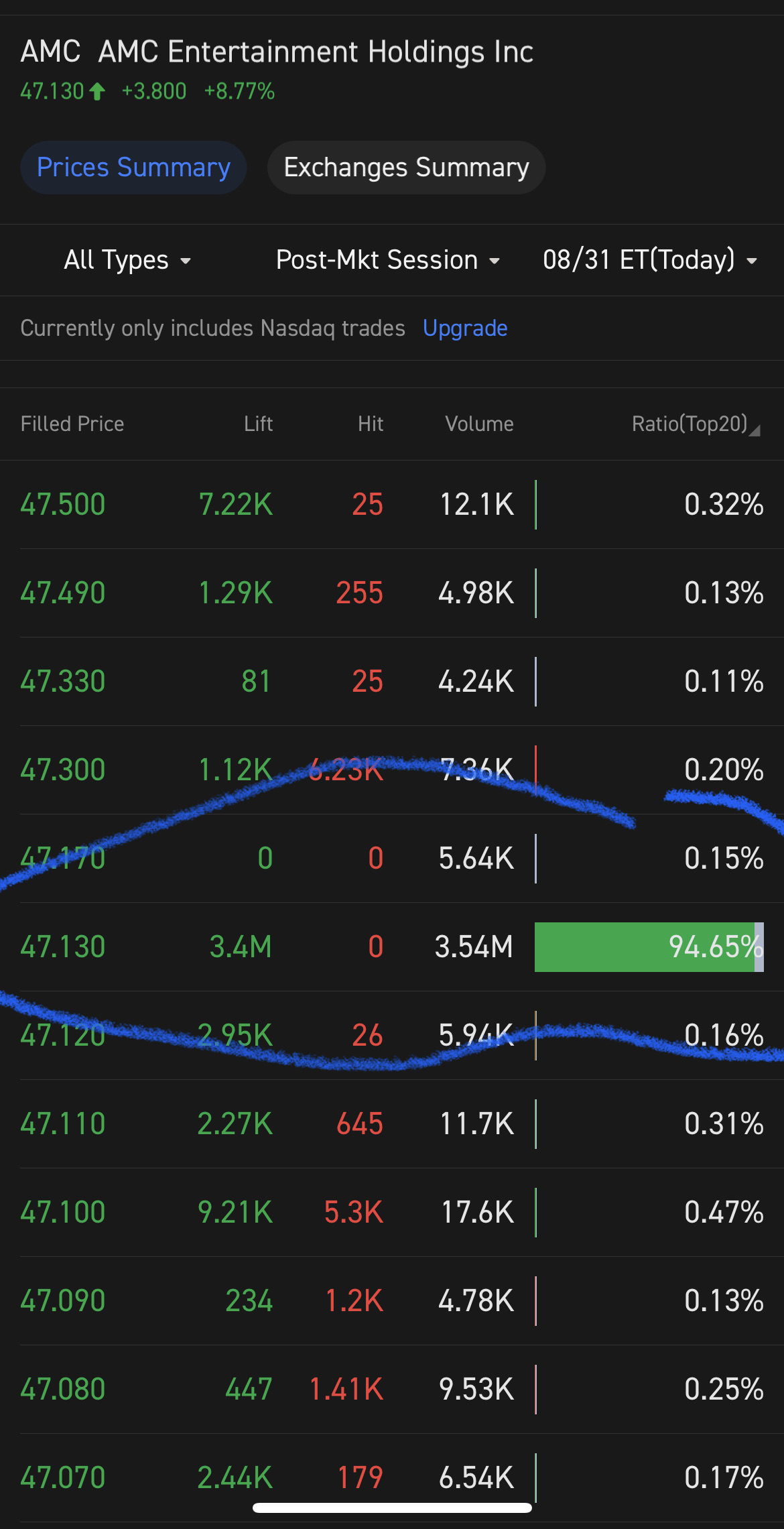784x1529 pixels.
Task: Open the 08/31 ET(Today) date dropdown
Action: tap(650, 260)
